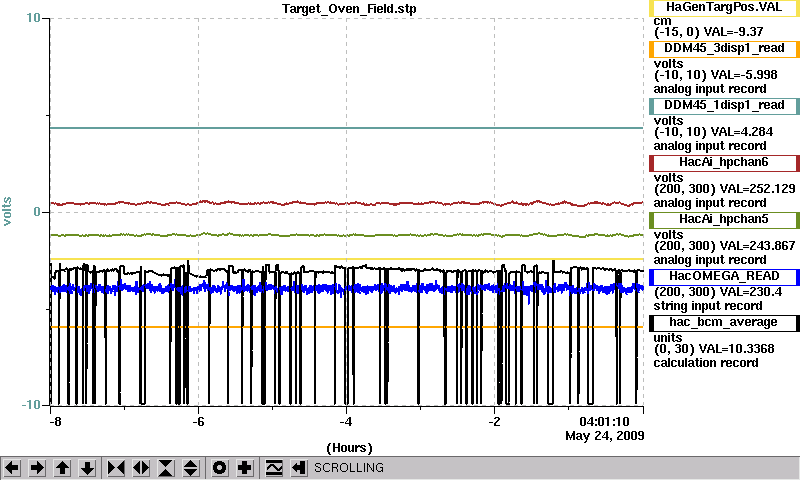The width and height of the screenshot is (800, 480).
Task: Click the zoom in horizontally icon
Action: pos(116,468)
